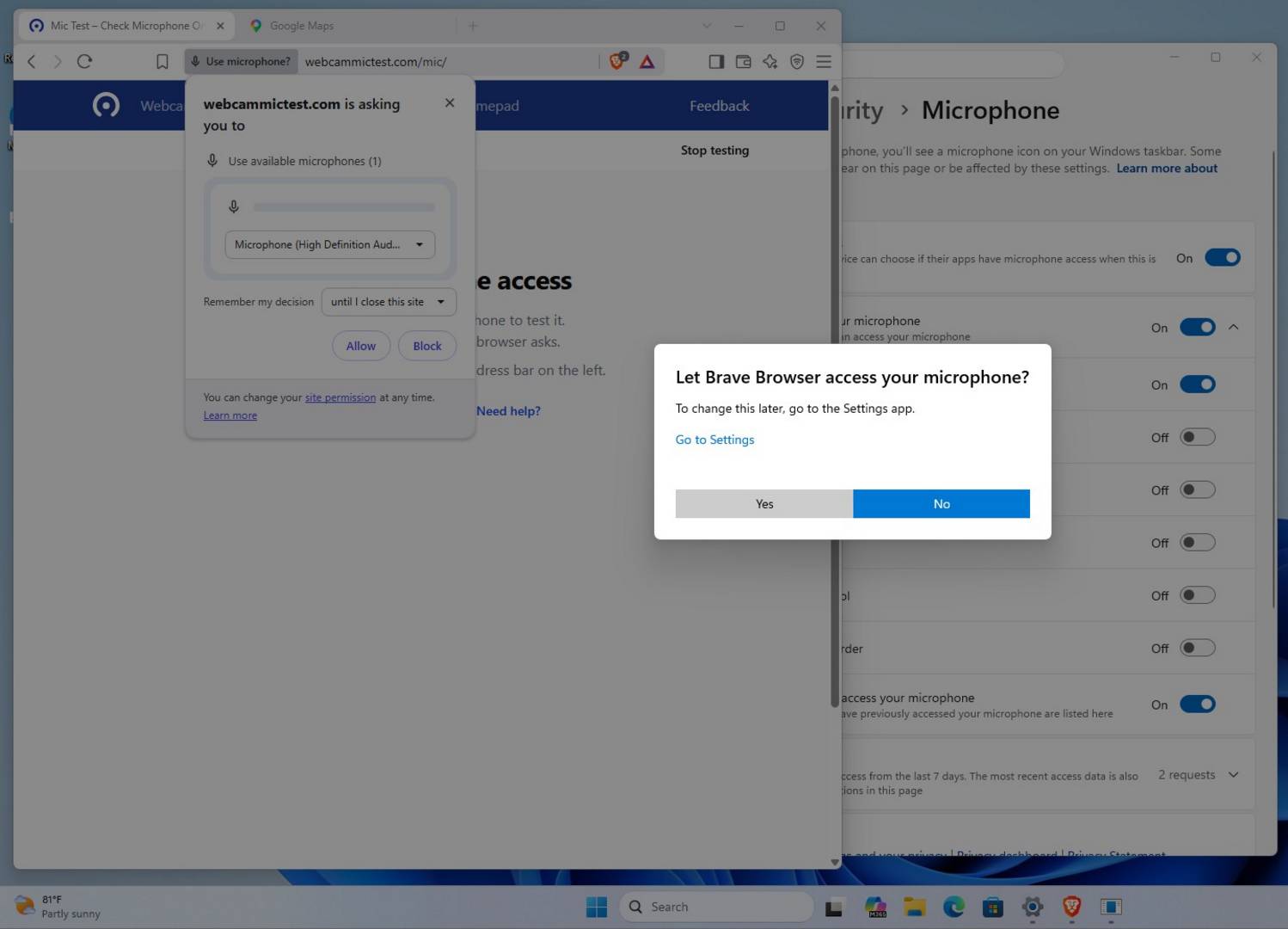Screen dimensions: 1288x929
Task: Go back in Brave browser
Action: click(32, 61)
